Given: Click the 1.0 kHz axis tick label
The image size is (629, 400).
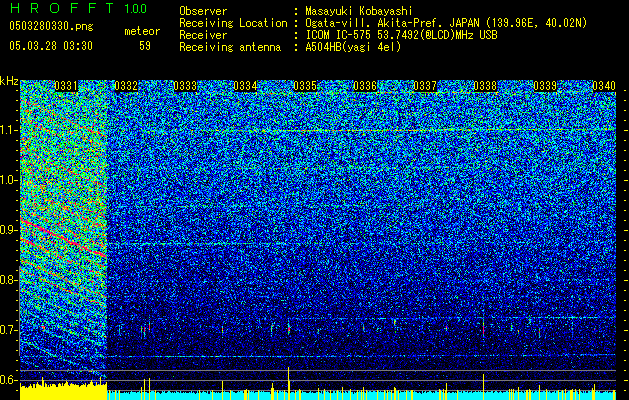Looking at the screenshot, I should coord(9,180).
